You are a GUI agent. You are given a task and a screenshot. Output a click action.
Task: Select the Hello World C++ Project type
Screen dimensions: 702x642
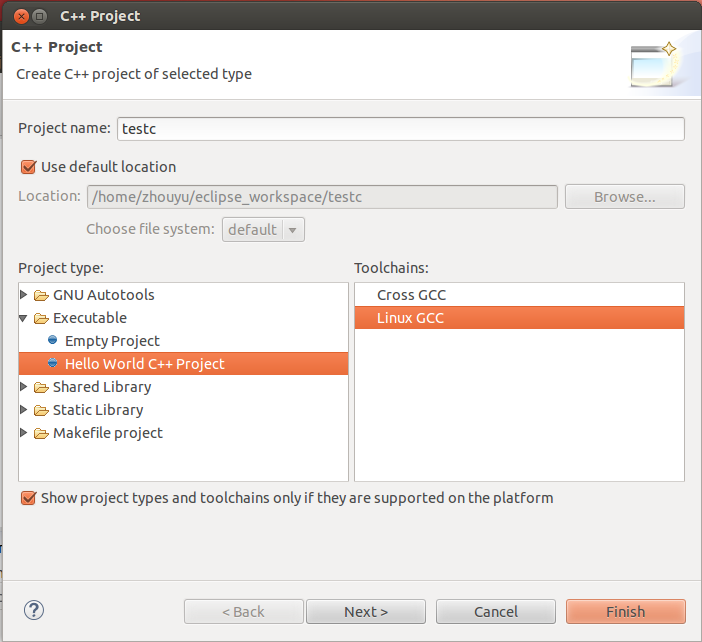144,364
